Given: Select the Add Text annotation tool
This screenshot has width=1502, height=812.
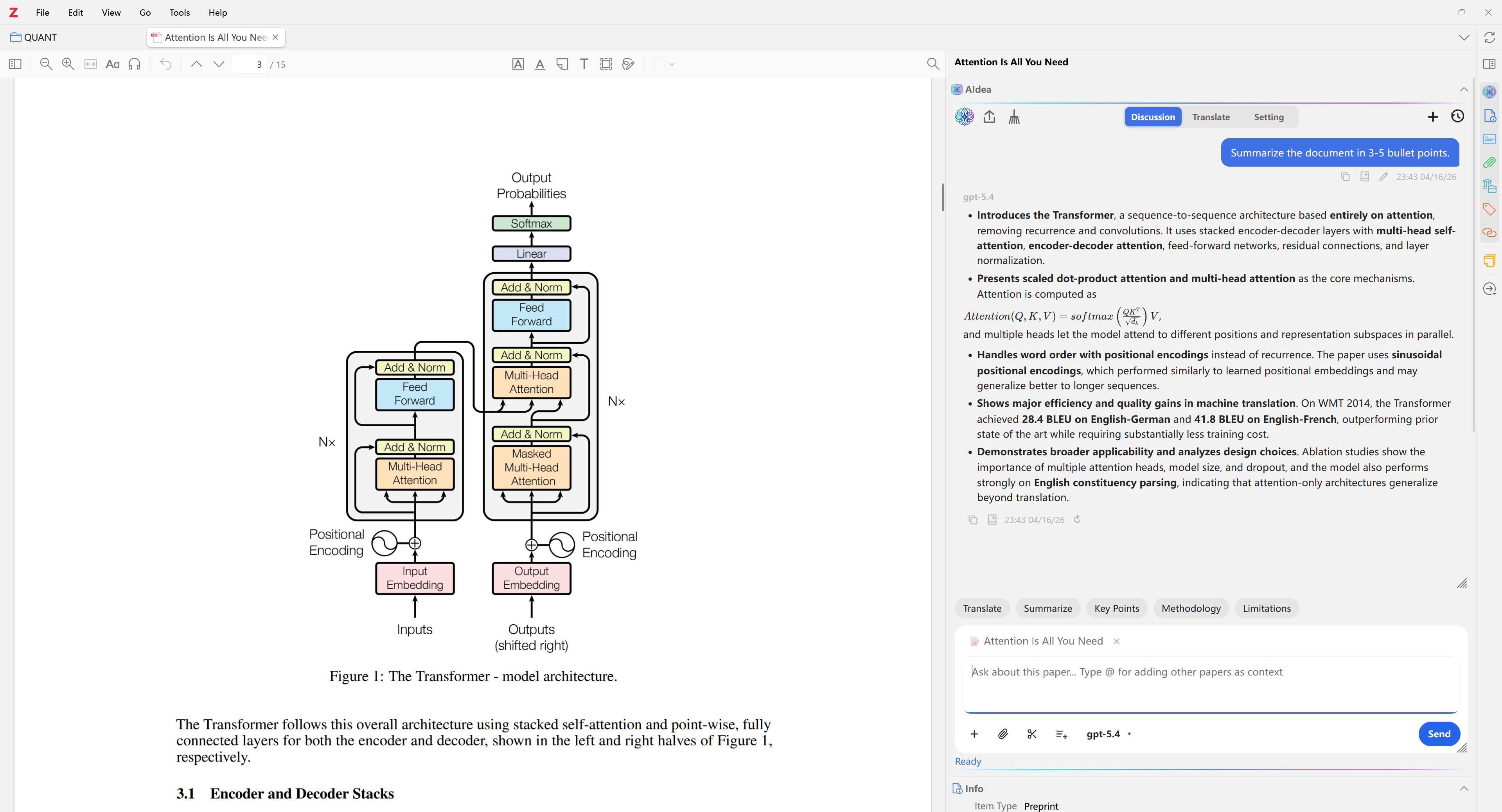Looking at the screenshot, I should click(584, 64).
